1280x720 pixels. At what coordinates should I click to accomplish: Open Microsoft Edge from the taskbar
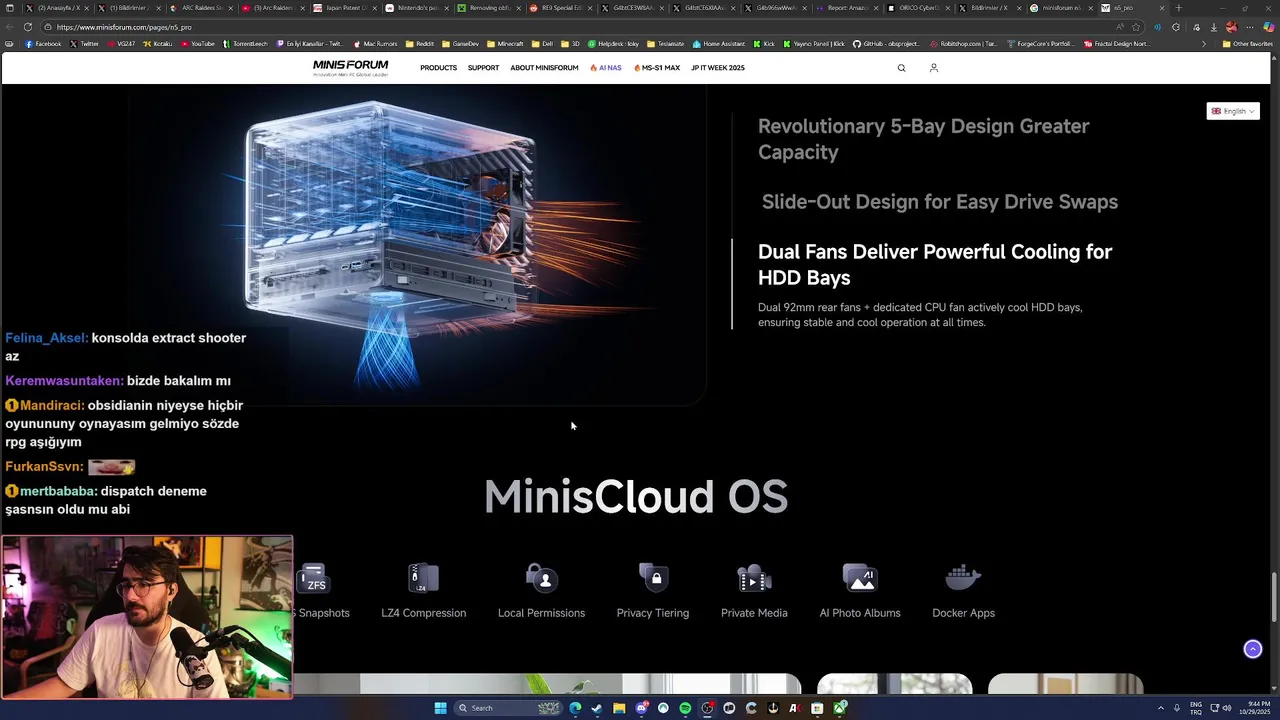pos(575,708)
